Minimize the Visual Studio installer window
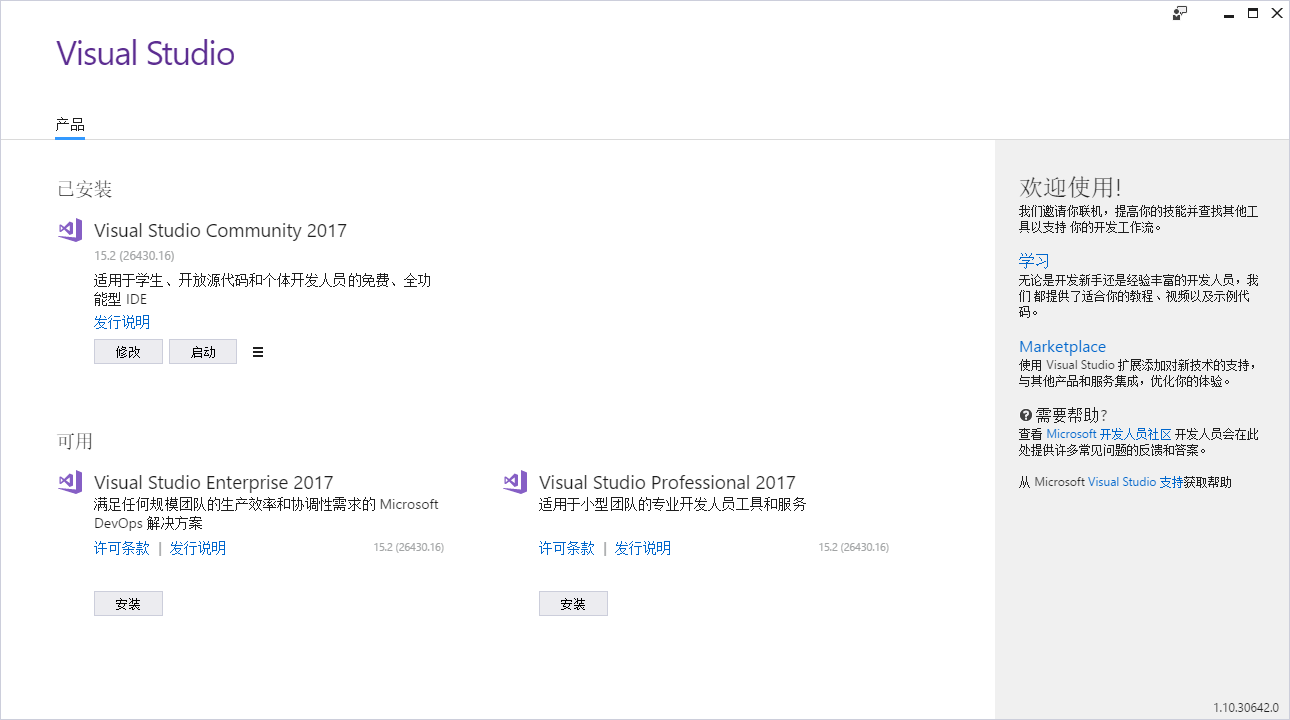The image size is (1290, 720). pos(1227,13)
